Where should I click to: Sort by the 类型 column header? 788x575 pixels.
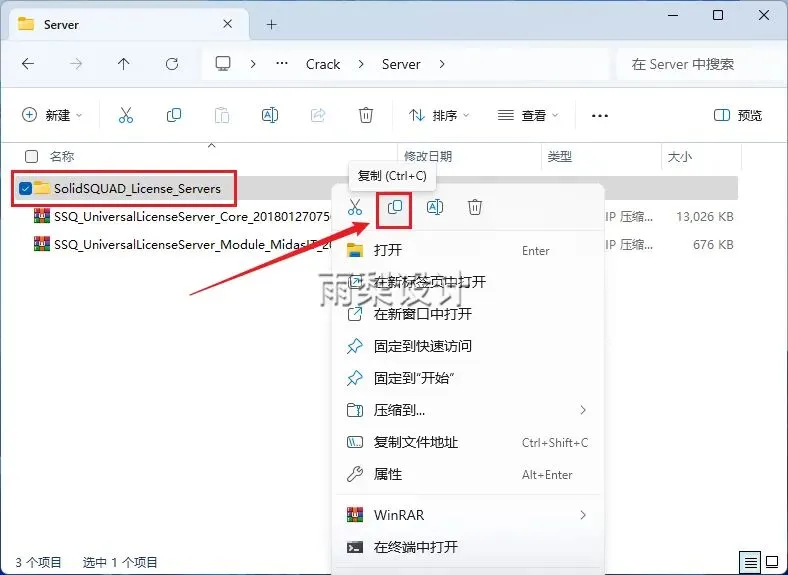coord(559,156)
